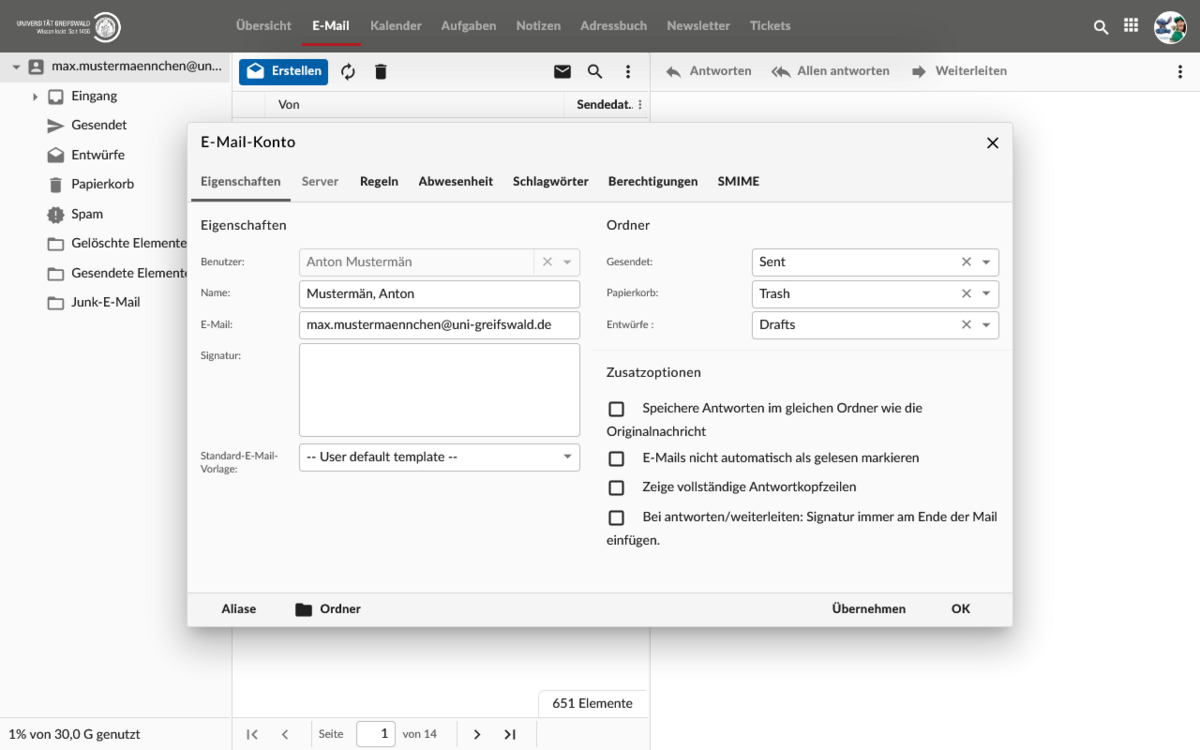This screenshot has height=750, width=1200.
Task: Expand the Eingang folder tree
Action: tap(35, 97)
